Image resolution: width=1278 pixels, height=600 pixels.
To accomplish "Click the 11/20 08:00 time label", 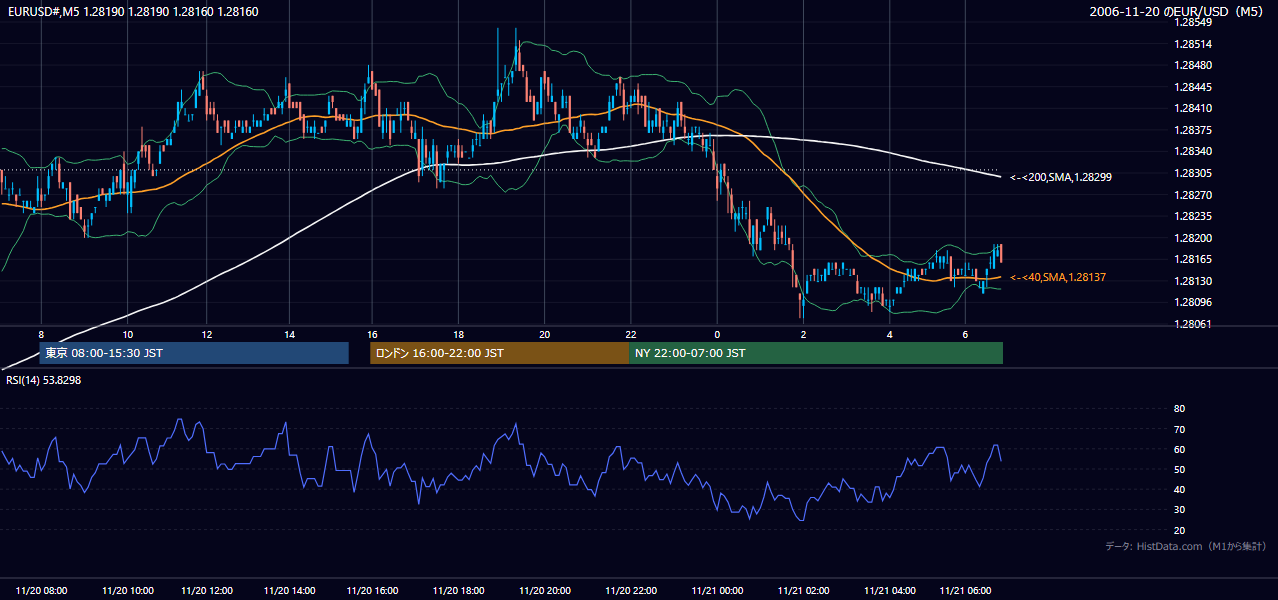I will tap(41, 591).
